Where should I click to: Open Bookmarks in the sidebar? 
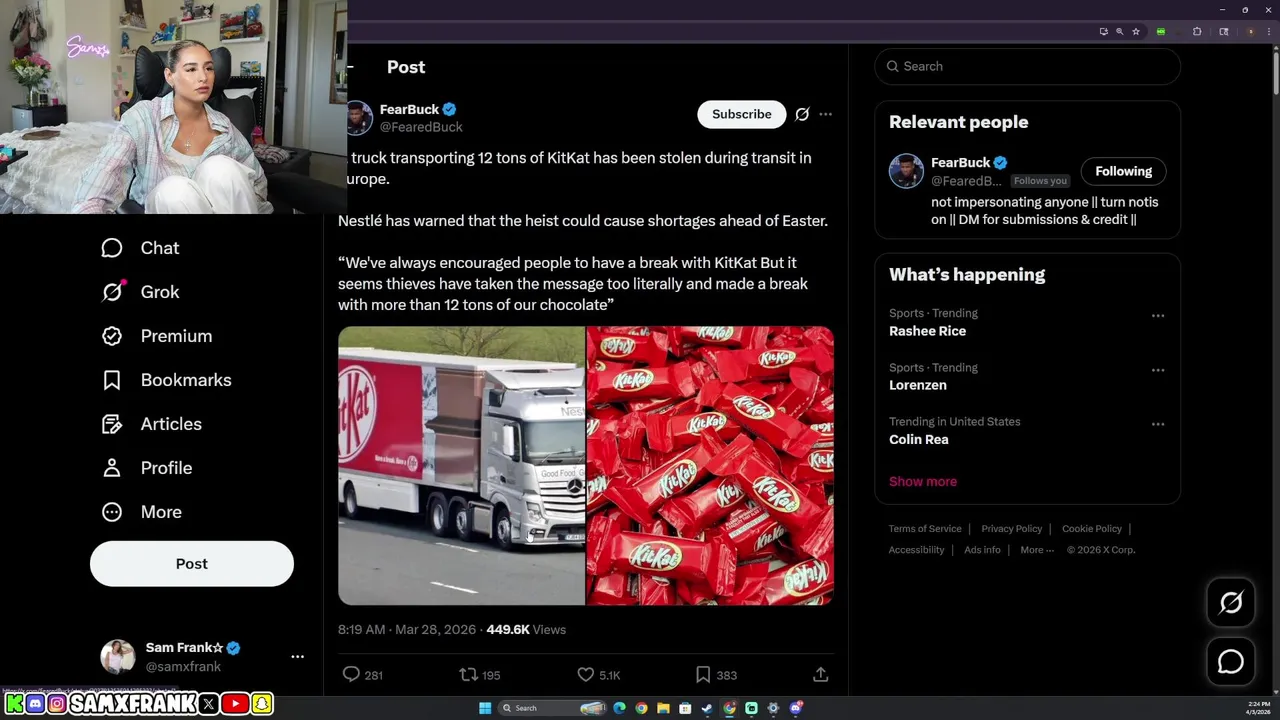(166, 380)
